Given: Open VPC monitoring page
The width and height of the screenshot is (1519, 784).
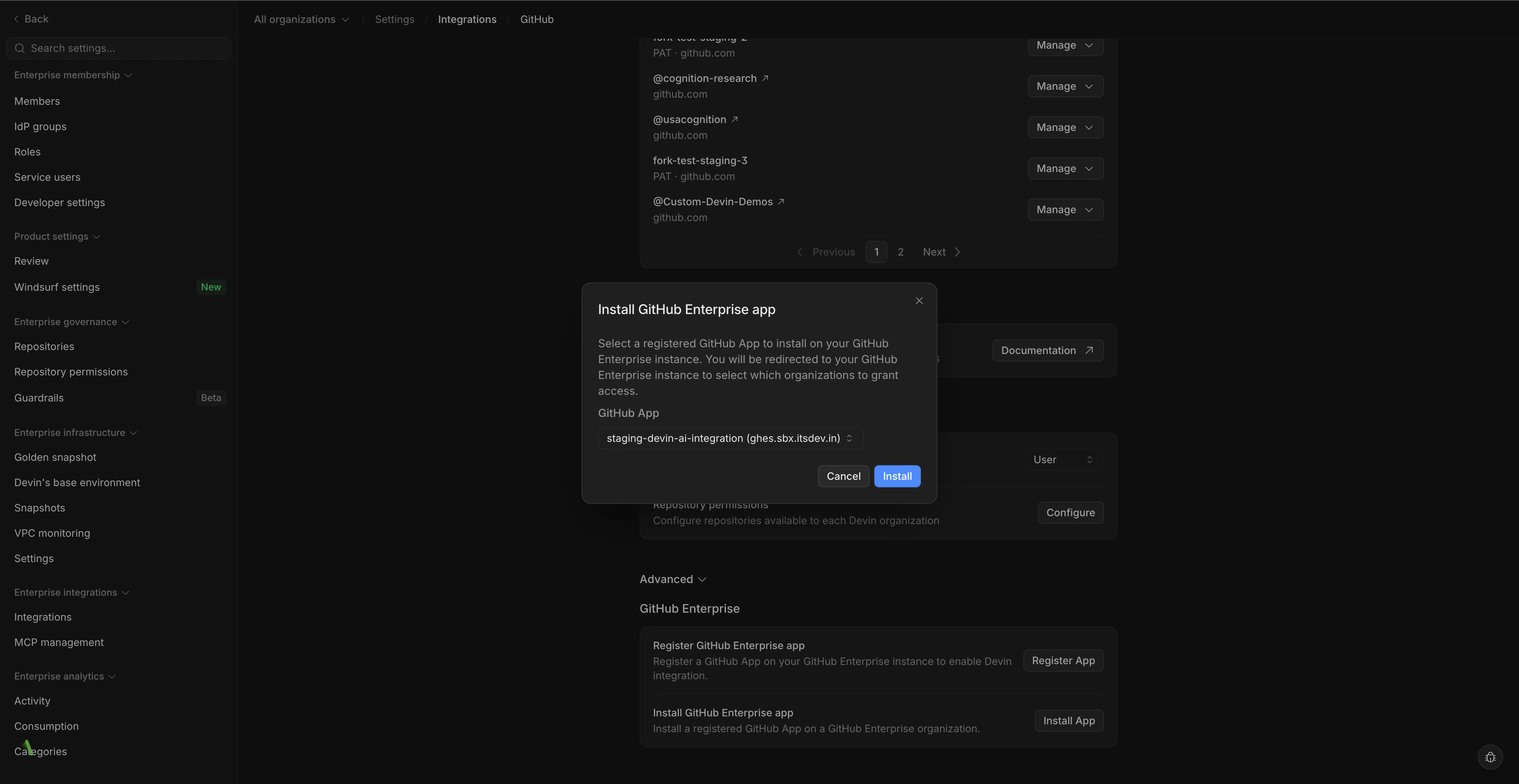Looking at the screenshot, I should click(x=52, y=534).
